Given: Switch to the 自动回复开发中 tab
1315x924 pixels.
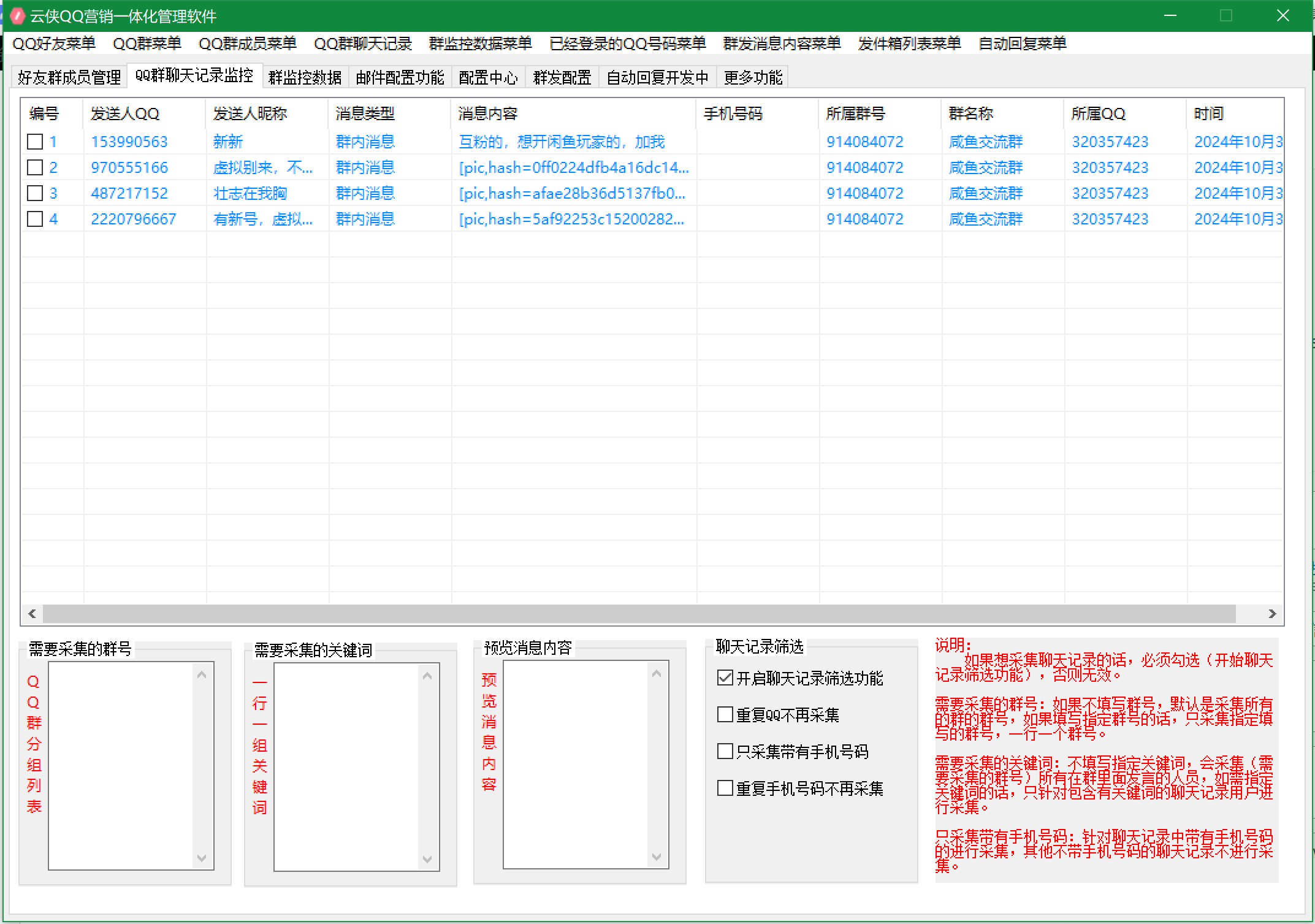Looking at the screenshot, I should click(x=658, y=77).
